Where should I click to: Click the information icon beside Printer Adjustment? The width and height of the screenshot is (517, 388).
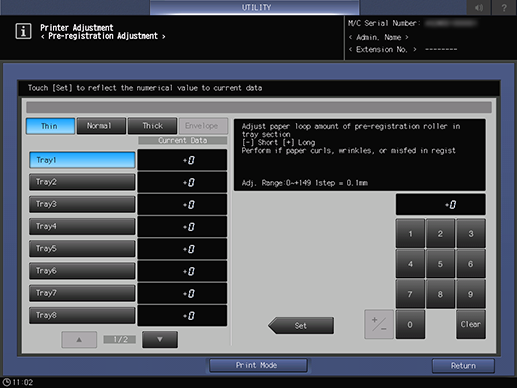pos(23,31)
